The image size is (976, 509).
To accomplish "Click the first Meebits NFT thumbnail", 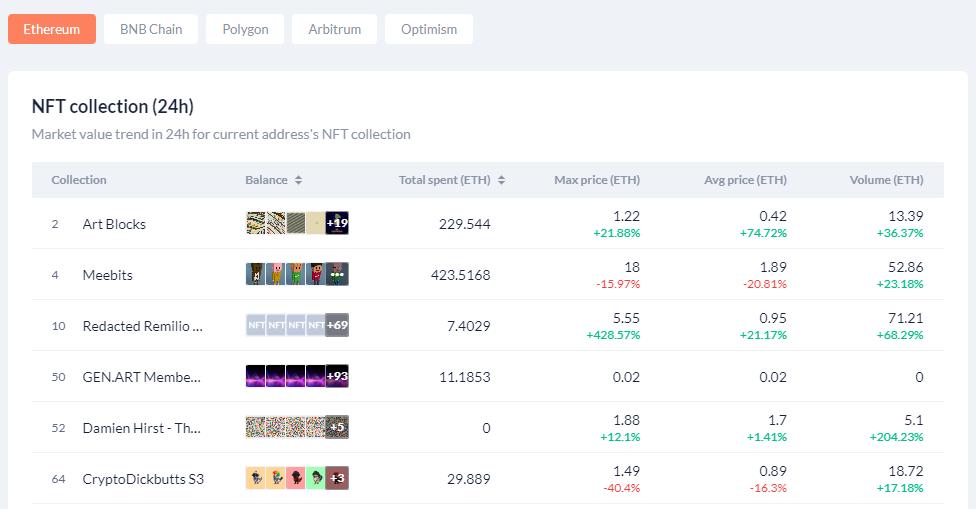I will point(256,274).
